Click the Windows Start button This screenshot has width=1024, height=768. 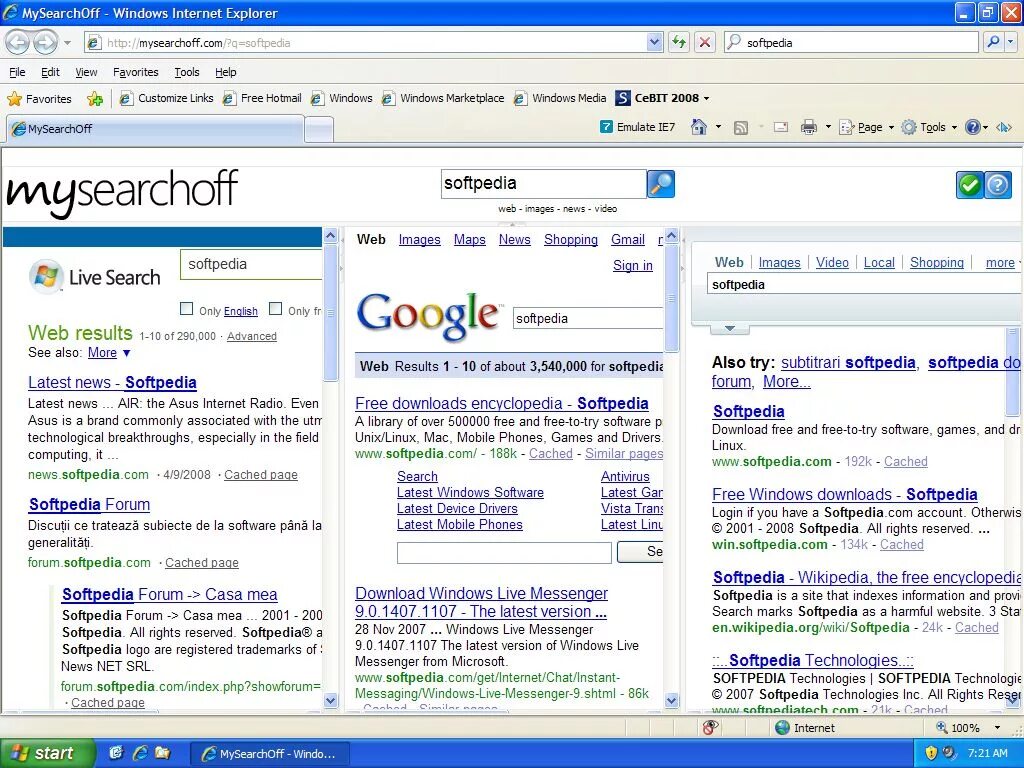point(48,754)
